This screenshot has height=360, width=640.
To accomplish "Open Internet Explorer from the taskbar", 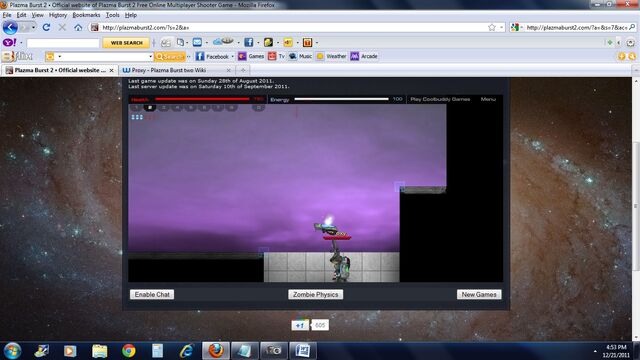I will [187, 351].
